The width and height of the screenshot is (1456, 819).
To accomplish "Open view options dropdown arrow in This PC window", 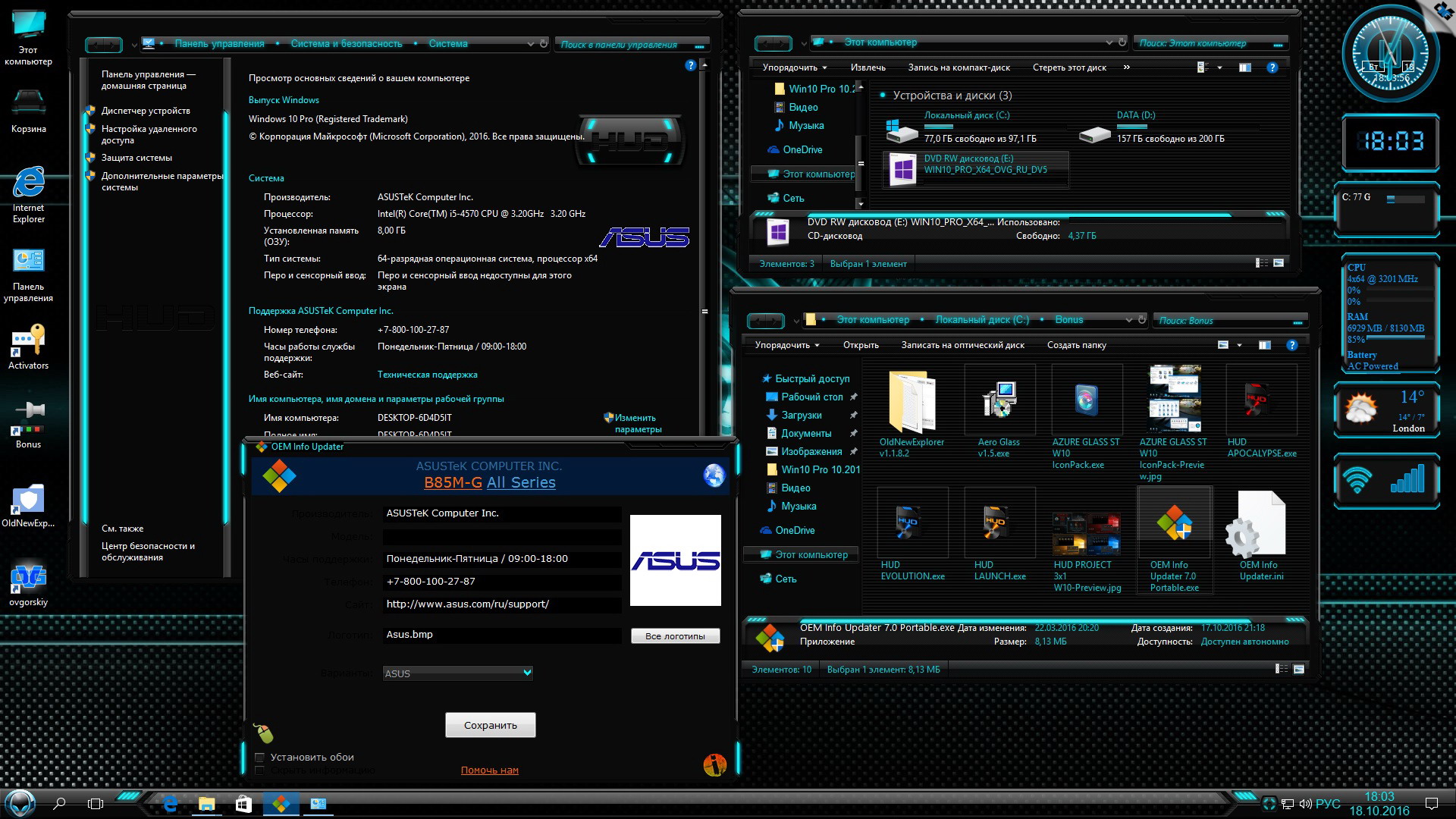I will (x=1219, y=67).
